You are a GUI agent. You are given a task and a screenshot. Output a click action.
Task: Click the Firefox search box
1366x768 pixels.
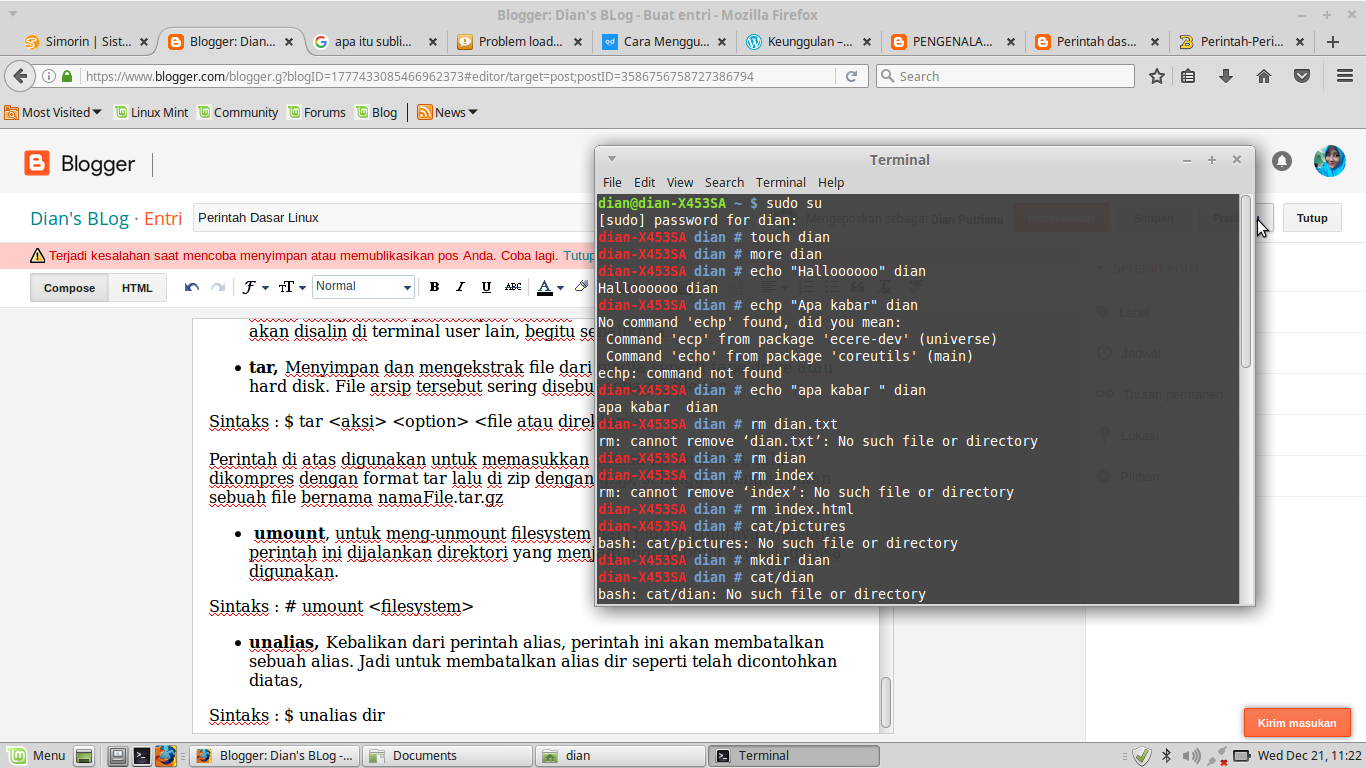1005,76
